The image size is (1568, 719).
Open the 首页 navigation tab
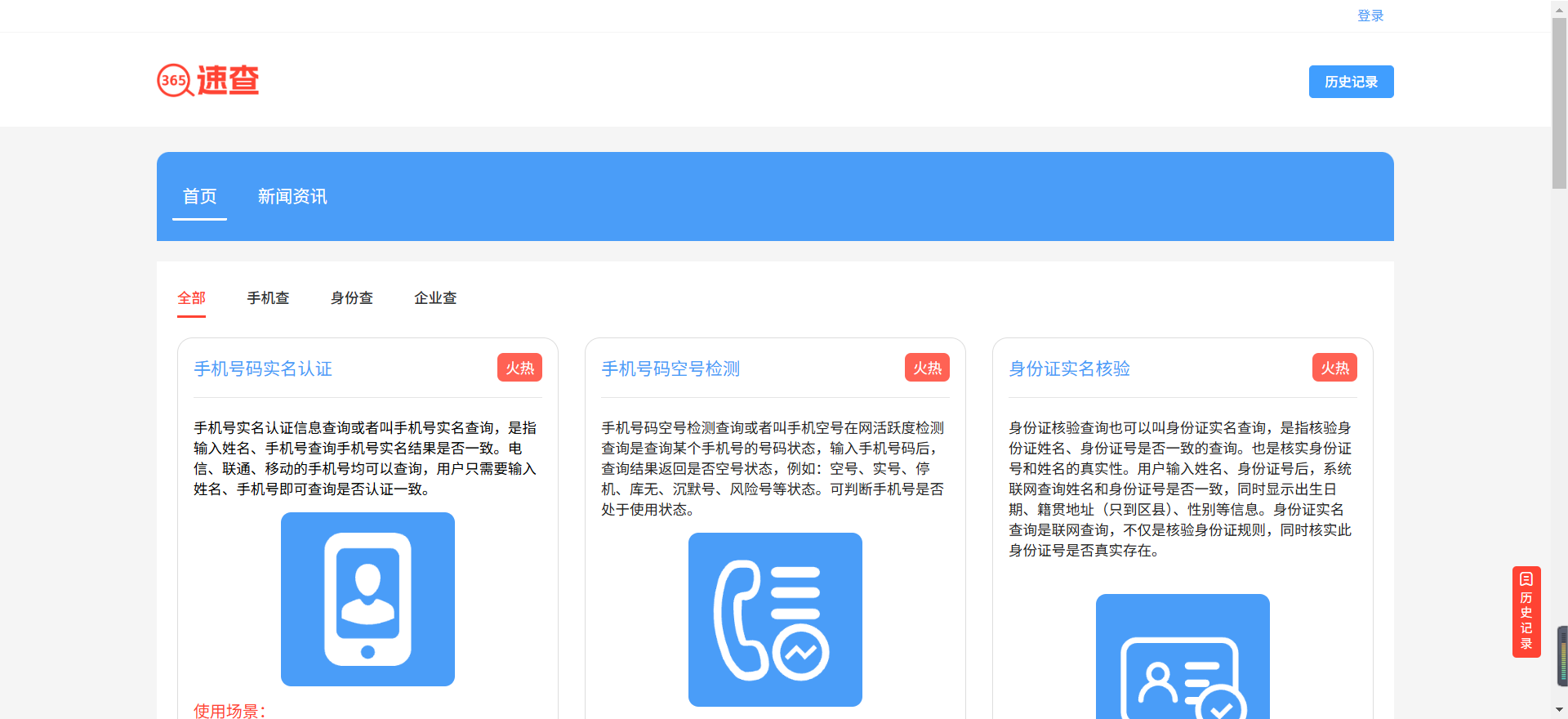click(199, 197)
